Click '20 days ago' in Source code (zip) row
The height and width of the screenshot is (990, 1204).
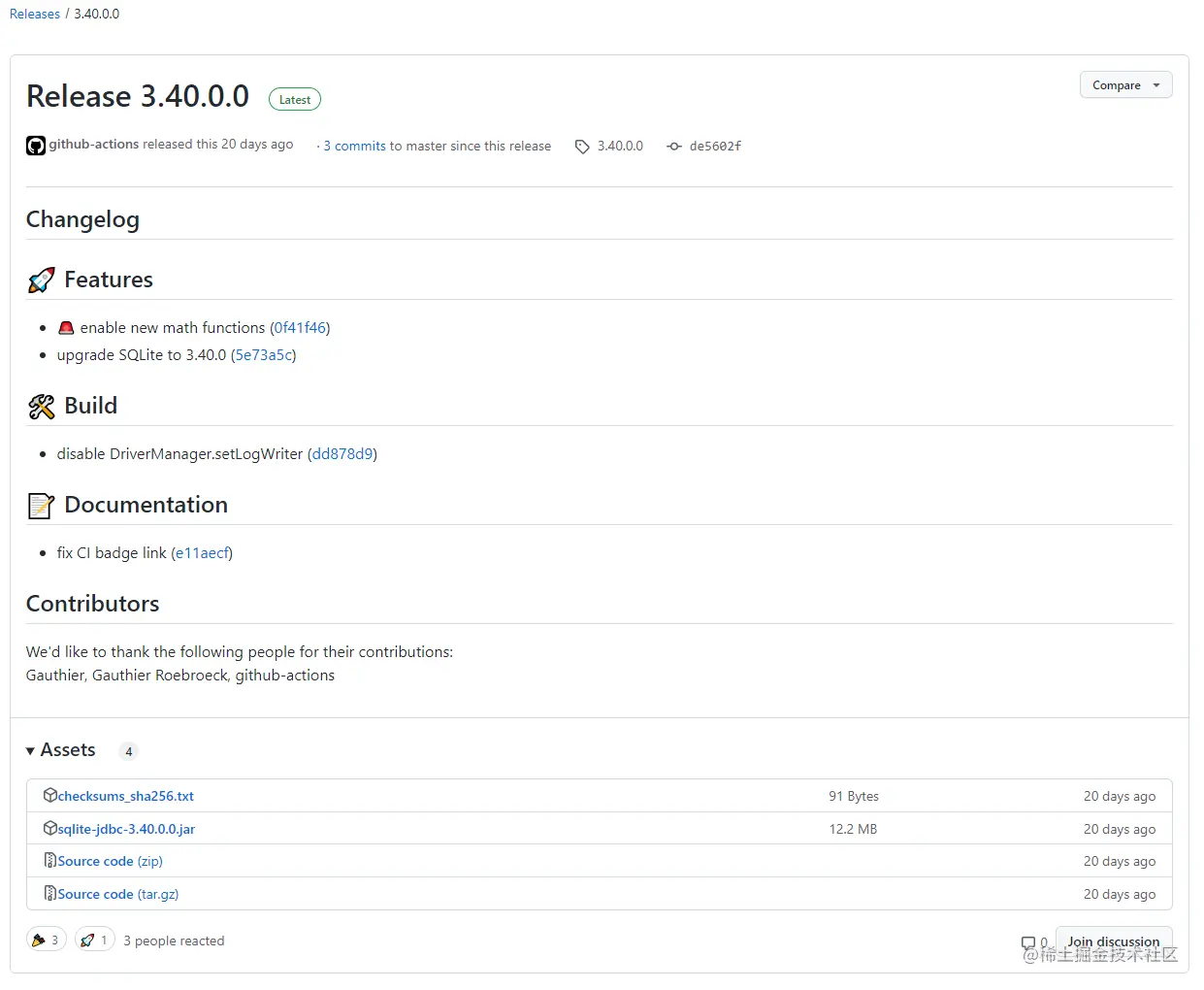(x=1120, y=861)
